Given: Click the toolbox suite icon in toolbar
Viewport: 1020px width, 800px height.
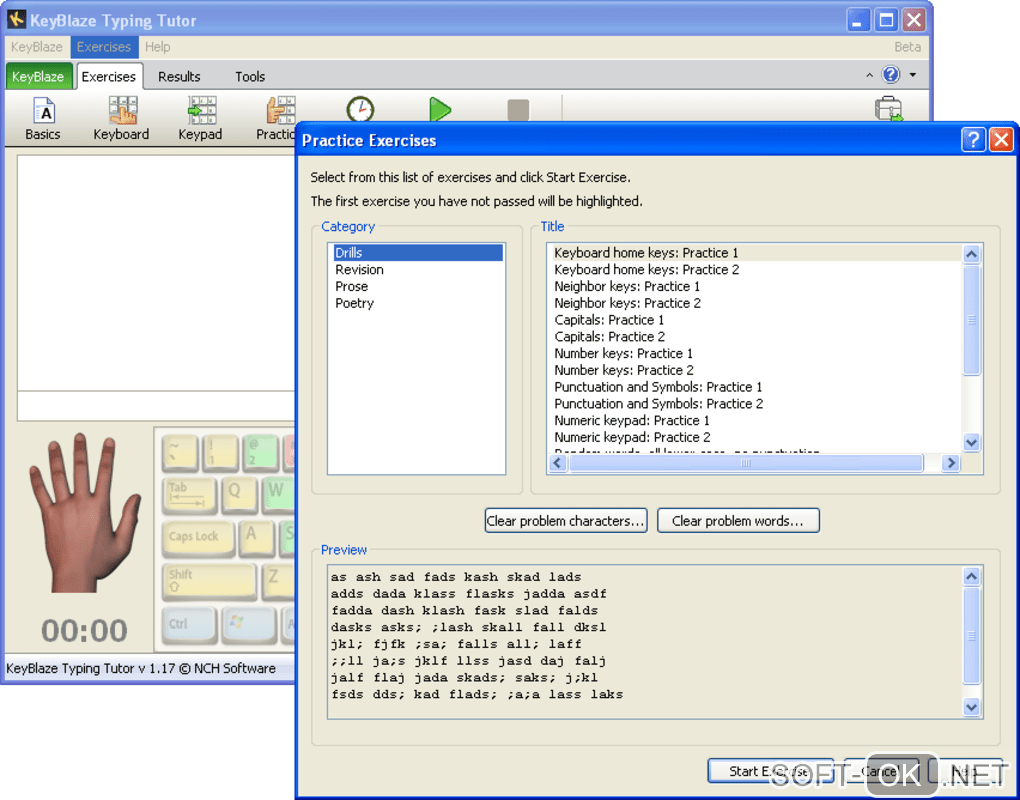Looking at the screenshot, I should (889, 109).
